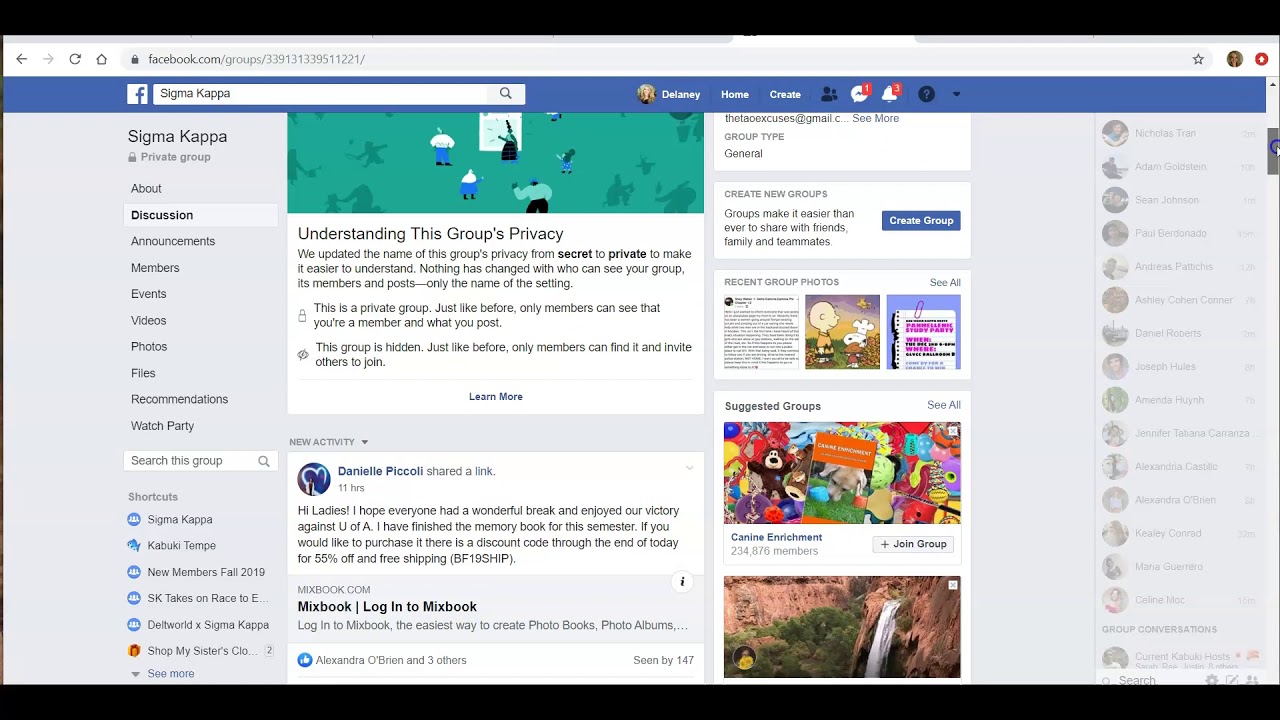Open Watch Party in group sidebar

[162, 426]
